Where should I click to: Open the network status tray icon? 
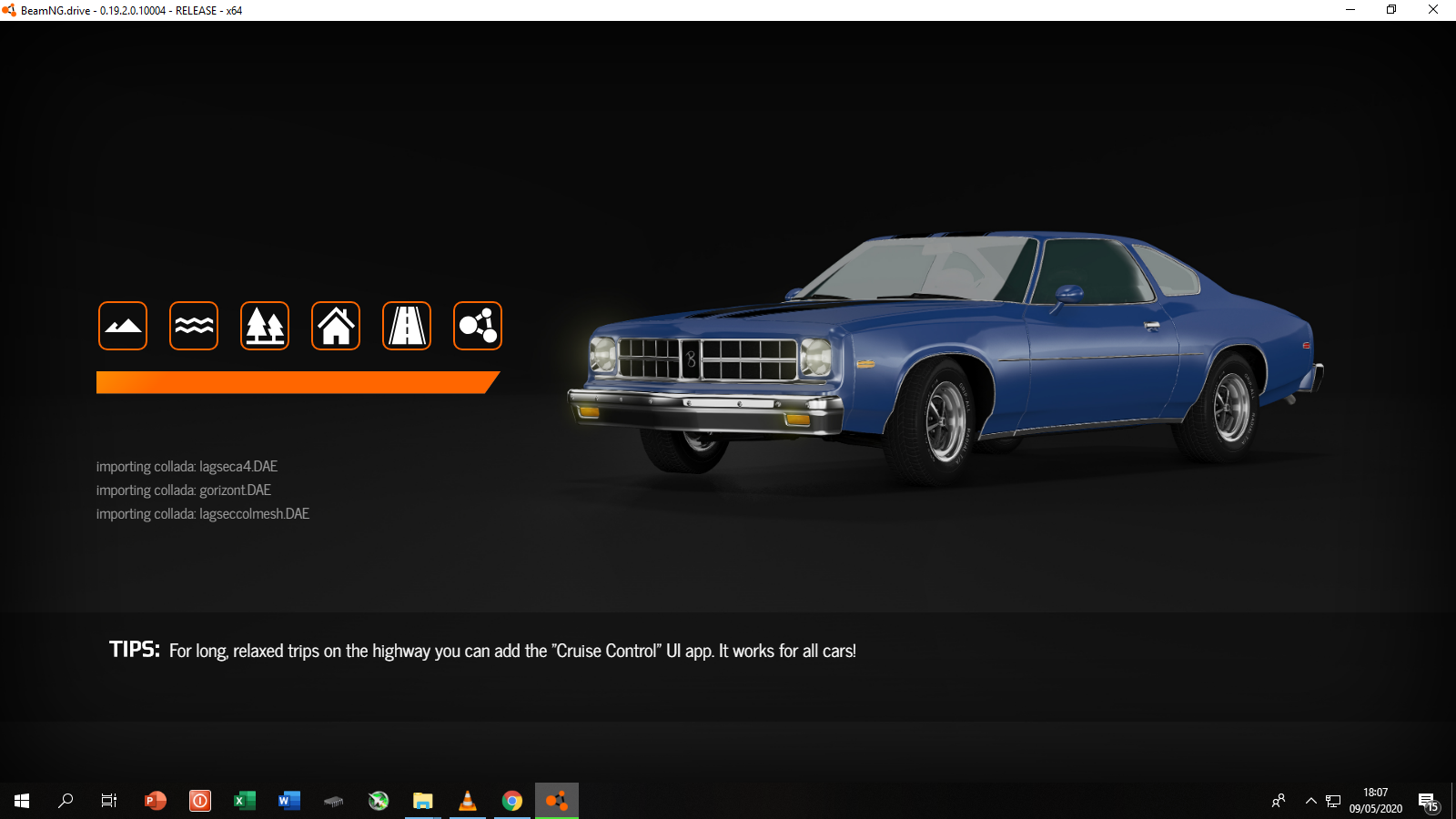(x=1333, y=801)
